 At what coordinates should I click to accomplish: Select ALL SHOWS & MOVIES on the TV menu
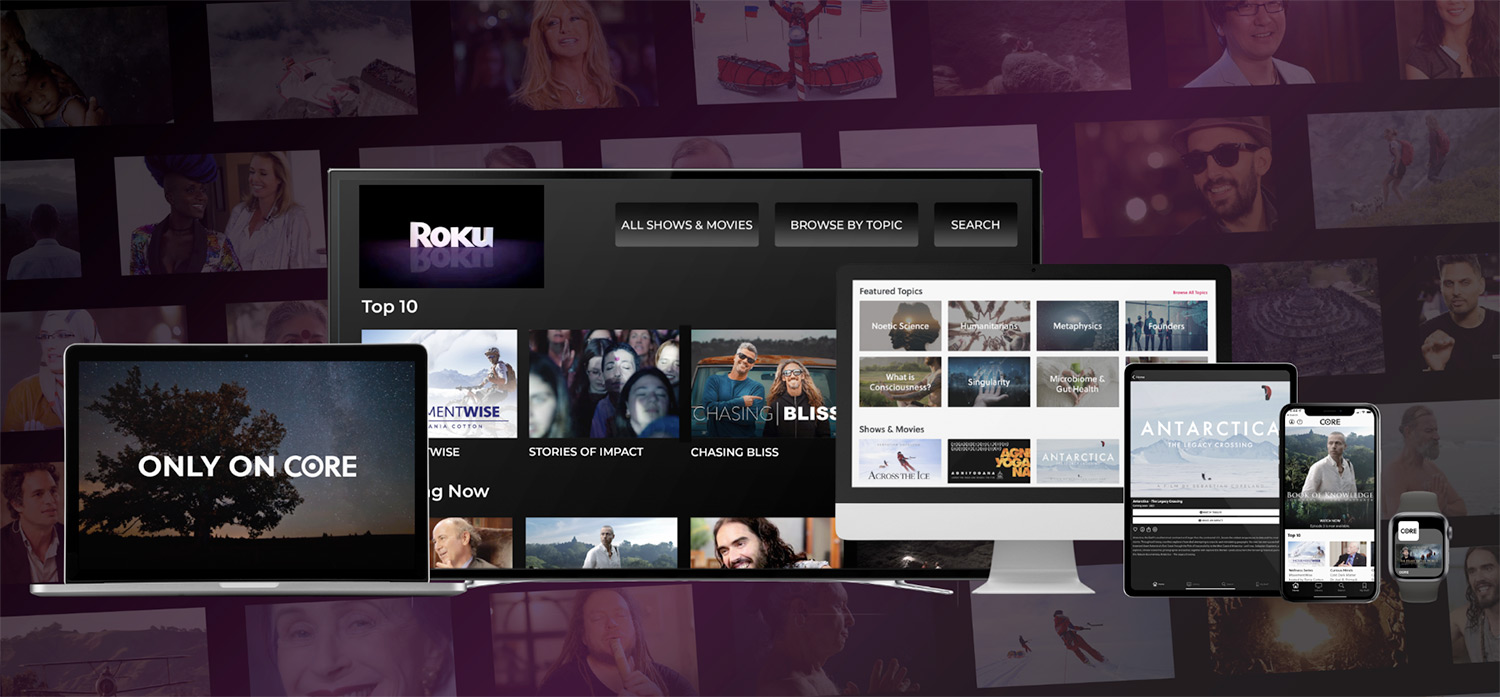687,224
